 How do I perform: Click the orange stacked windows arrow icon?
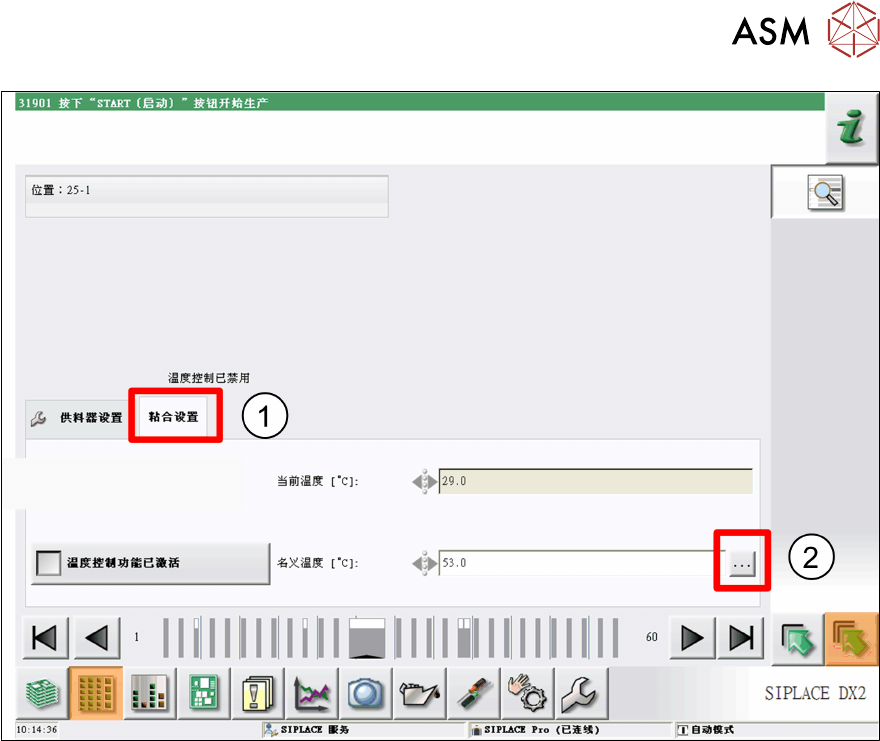click(851, 639)
